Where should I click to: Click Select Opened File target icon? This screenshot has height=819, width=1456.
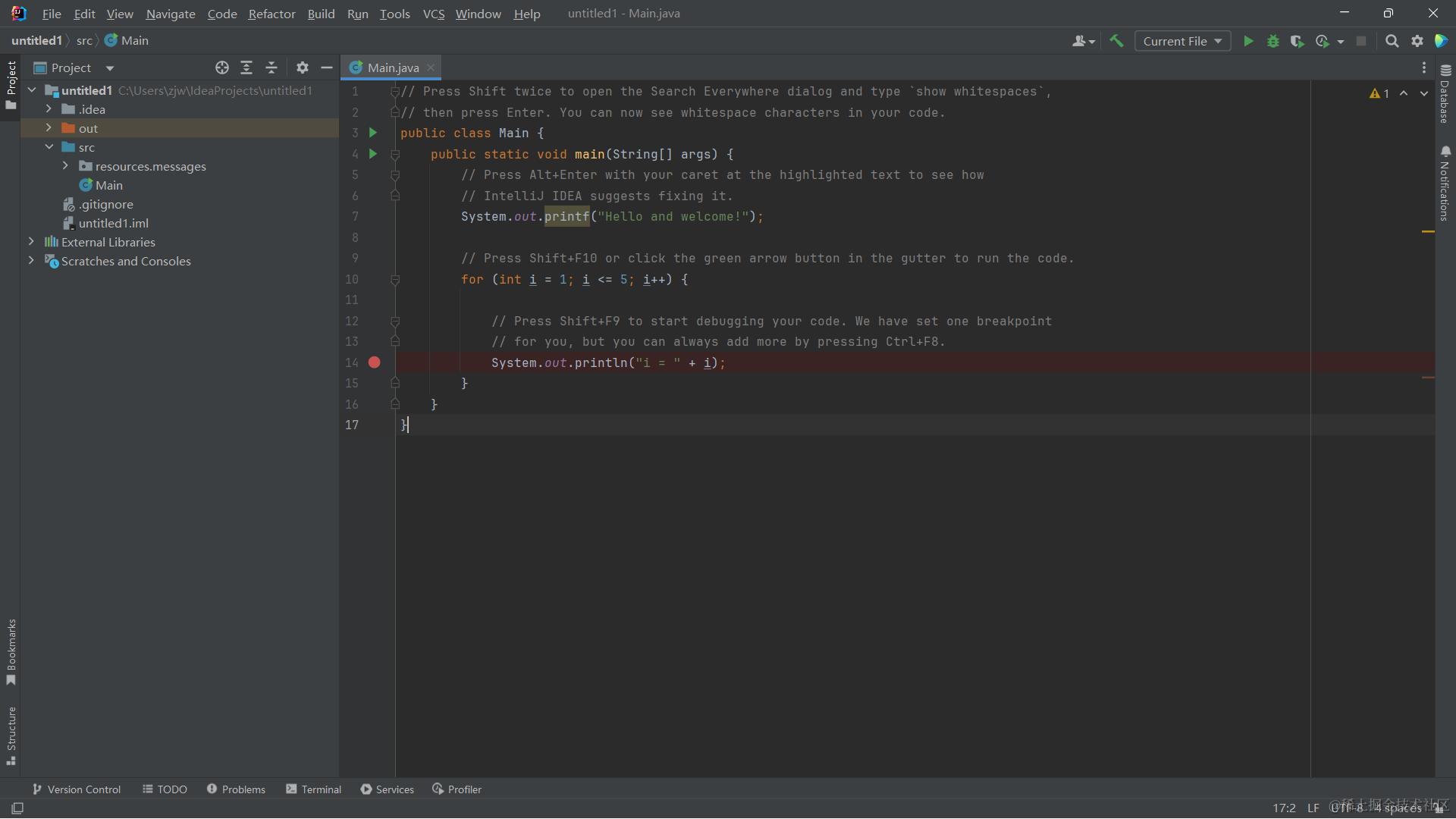pyautogui.click(x=221, y=67)
